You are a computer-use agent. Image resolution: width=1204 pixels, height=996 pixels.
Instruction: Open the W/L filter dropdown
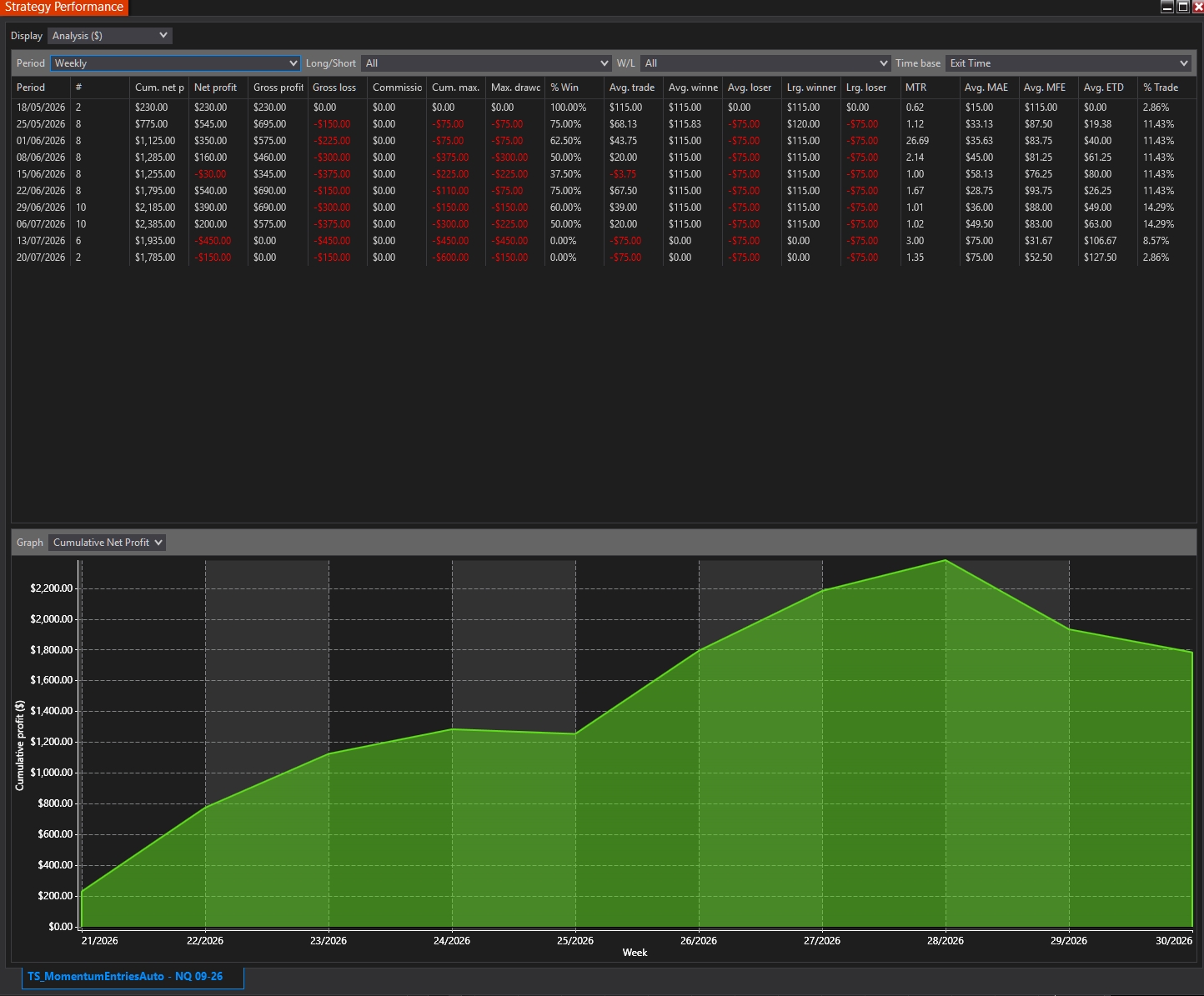click(x=765, y=63)
